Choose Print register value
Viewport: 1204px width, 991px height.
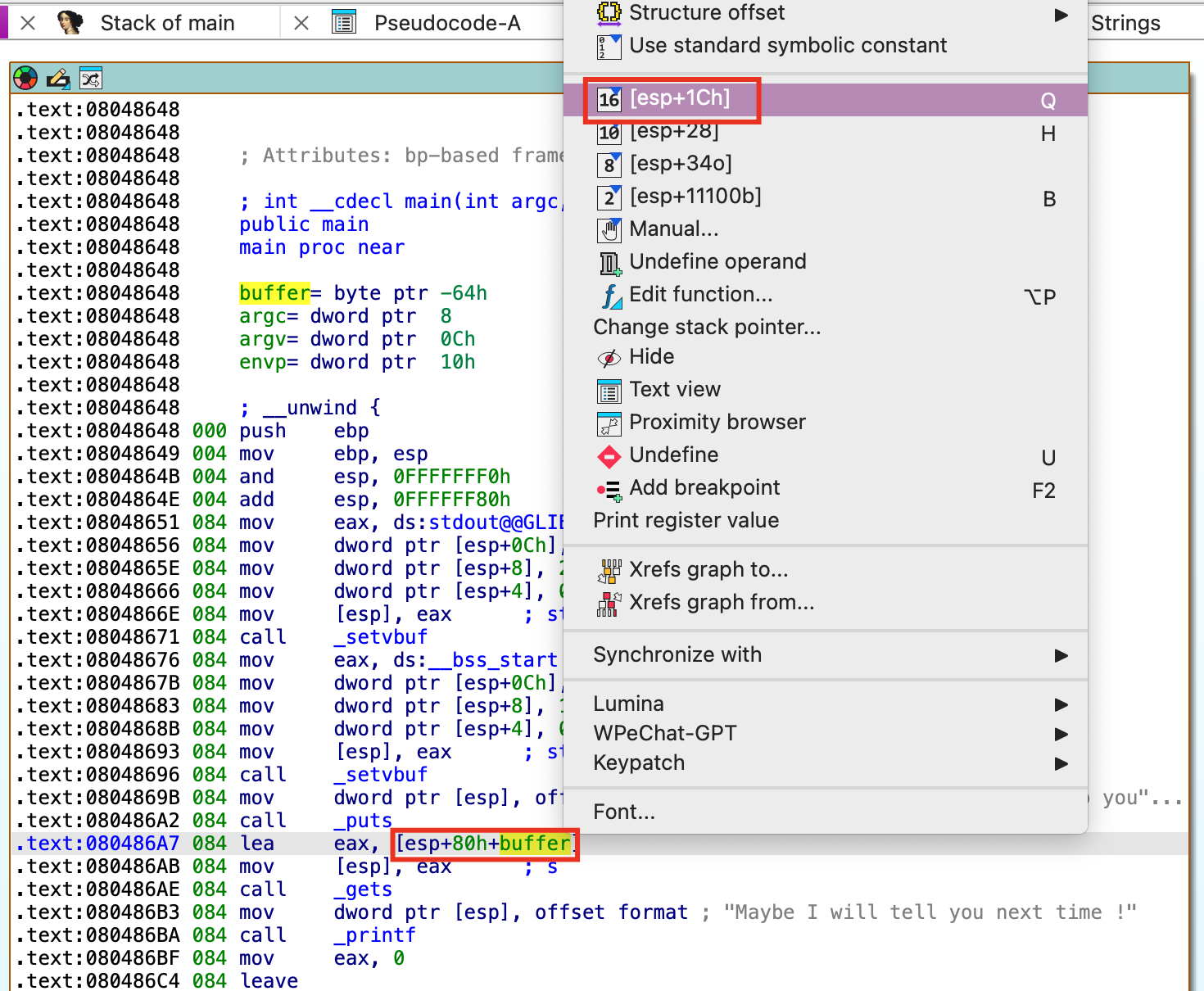click(x=826, y=521)
